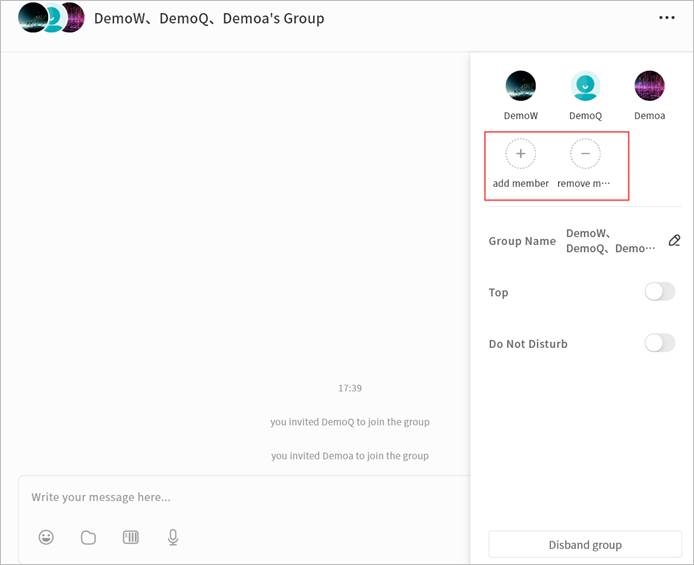The image size is (694, 565).
Task: Click the minus icon to remove member
Action: click(585, 154)
